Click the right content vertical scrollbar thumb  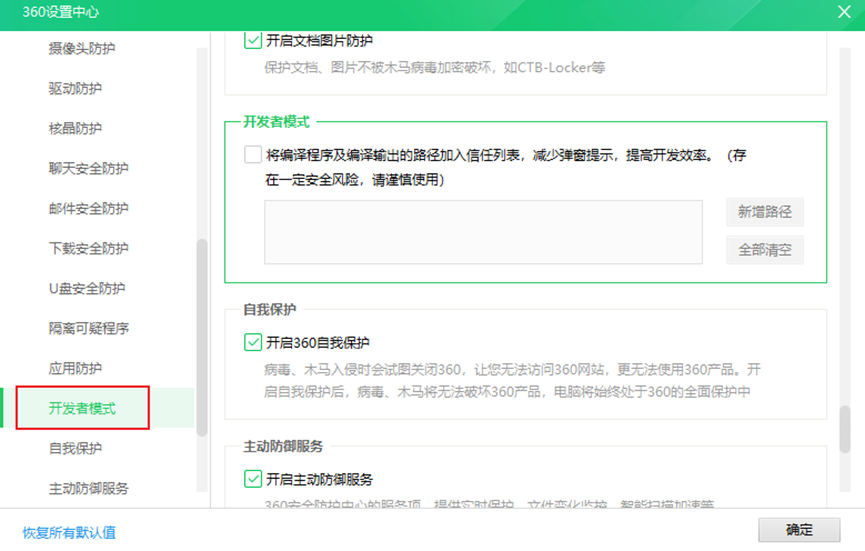pos(845,430)
